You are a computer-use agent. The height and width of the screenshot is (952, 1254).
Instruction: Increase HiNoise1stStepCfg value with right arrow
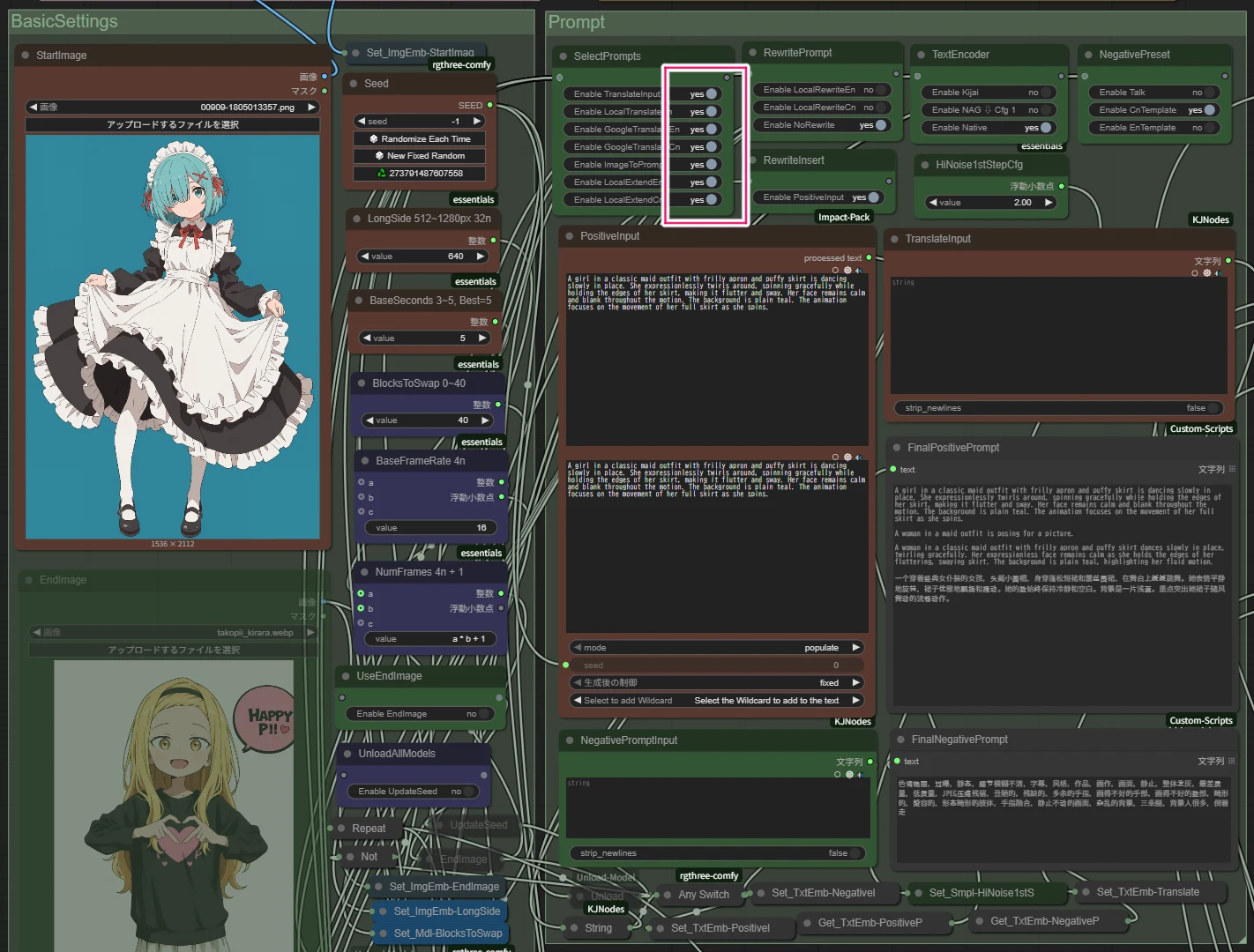(1049, 203)
